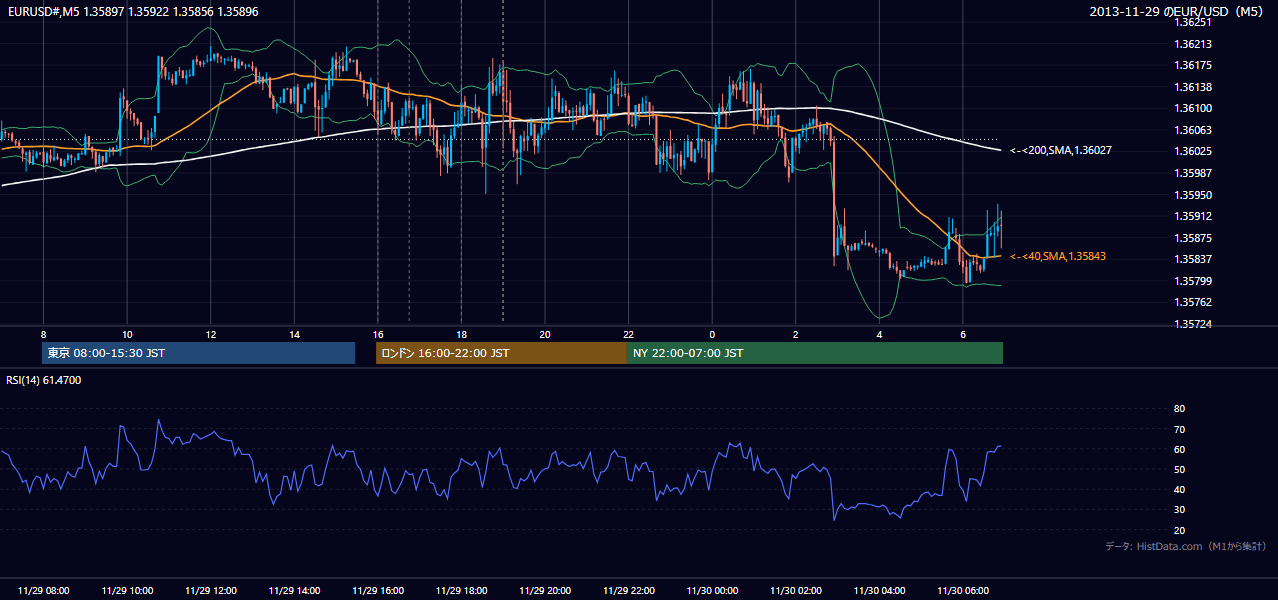
Task: Click hour label 18 under price chart
Action: pos(461,334)
